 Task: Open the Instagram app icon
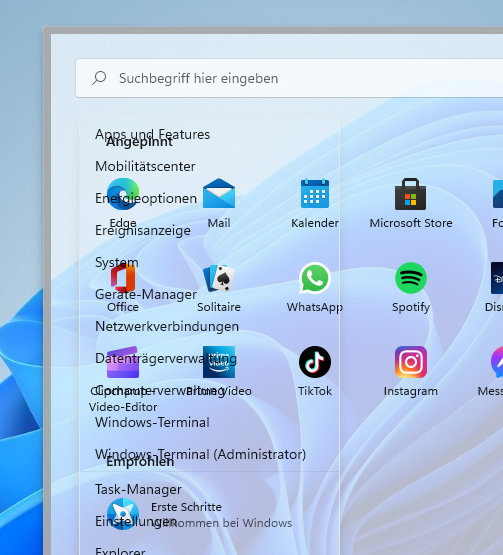click(x=411, y=362)
